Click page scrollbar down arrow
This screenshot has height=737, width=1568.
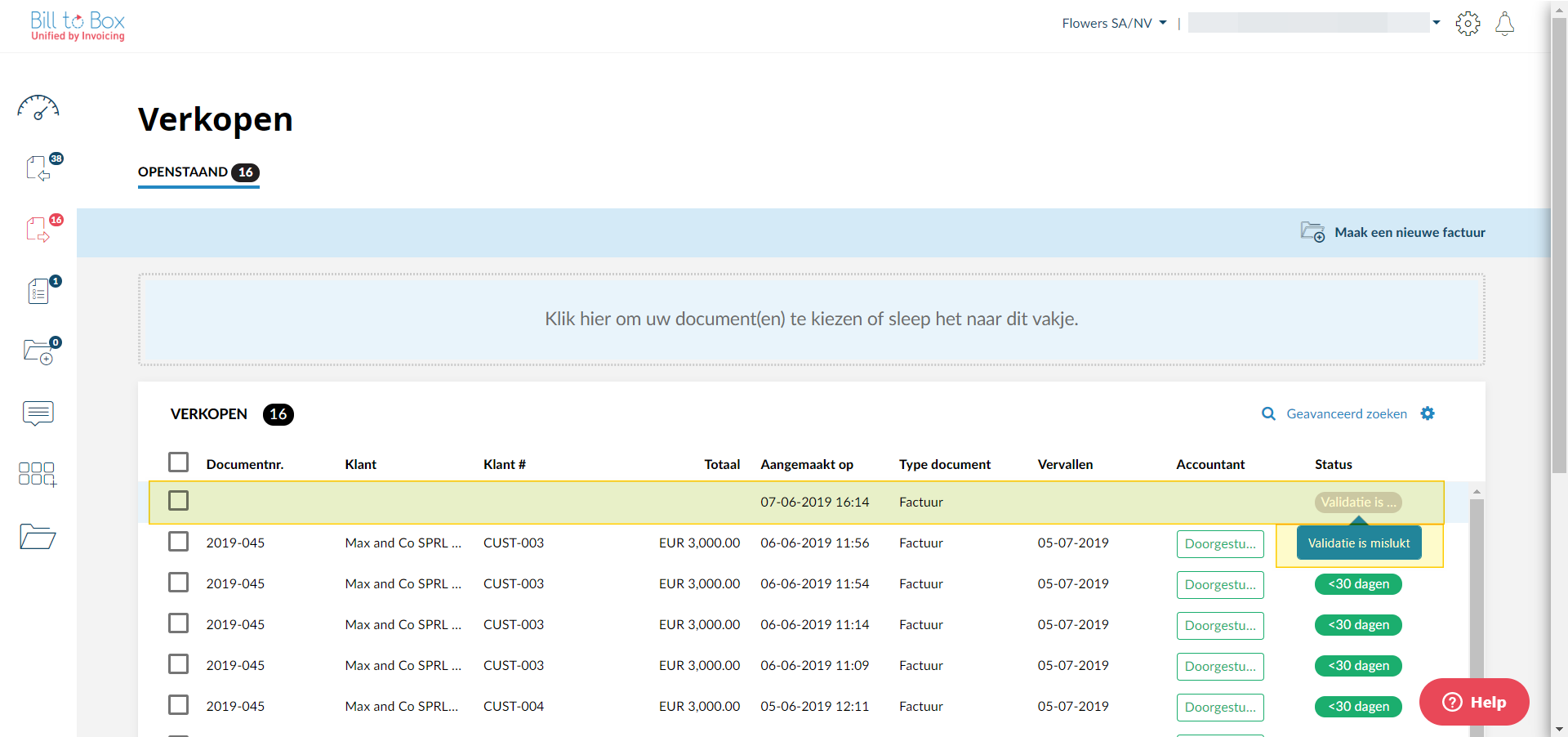tap(1559, 729)
